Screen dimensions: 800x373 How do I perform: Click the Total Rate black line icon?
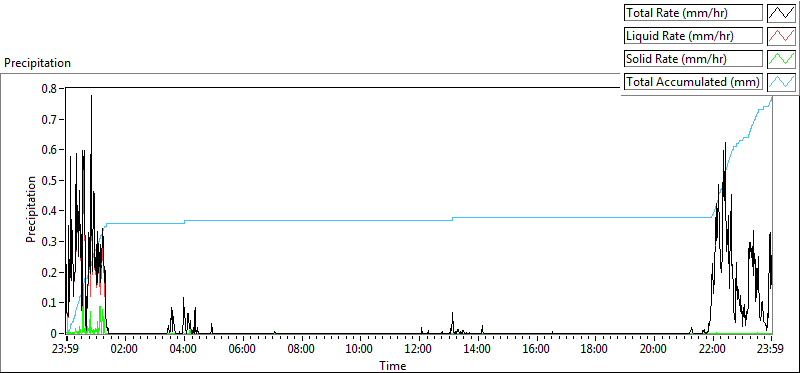click(782, 13)
